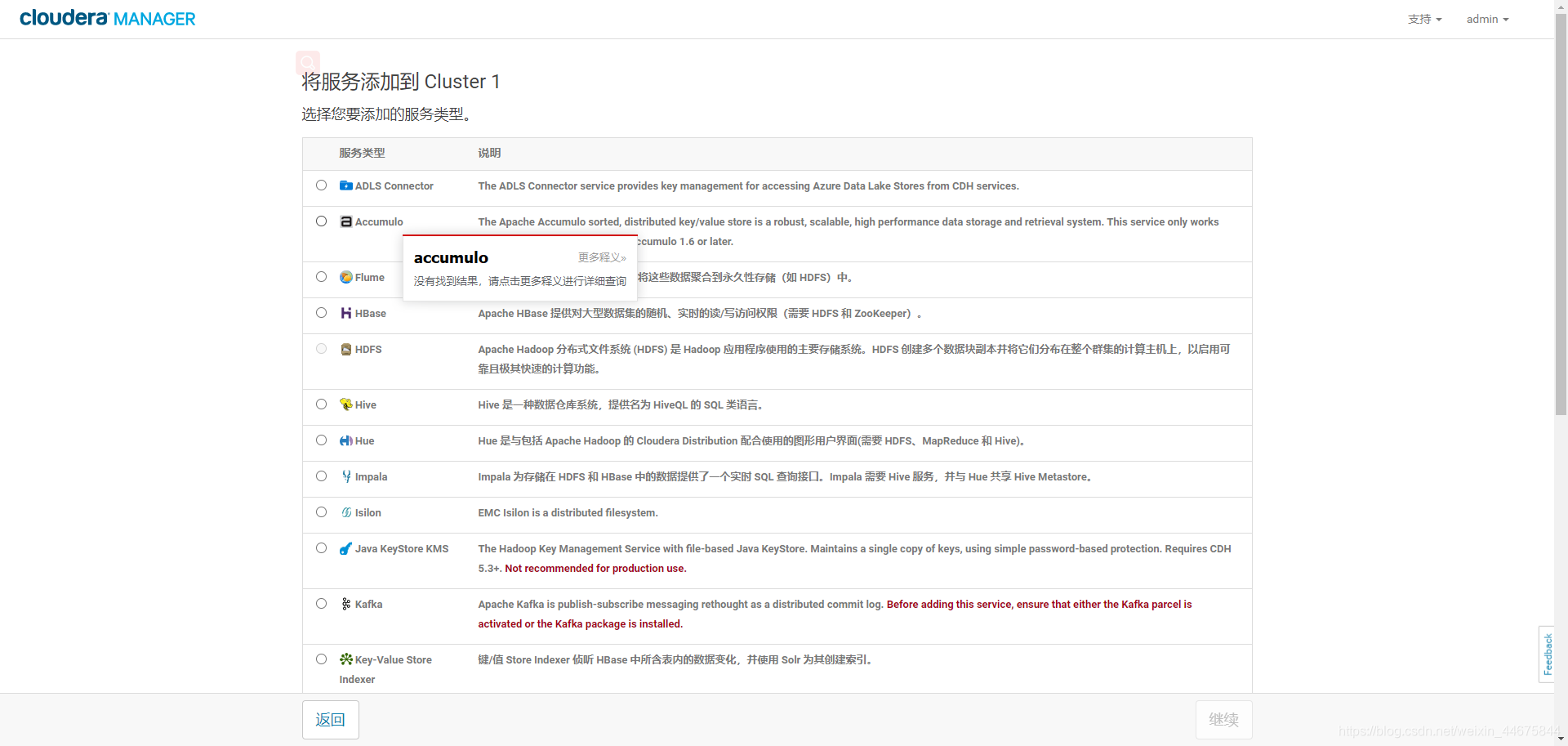Open the 支持 dropdown menu
This screenshot has width=1568, height=746.
pyautogui.click(x=1425, y=19)
